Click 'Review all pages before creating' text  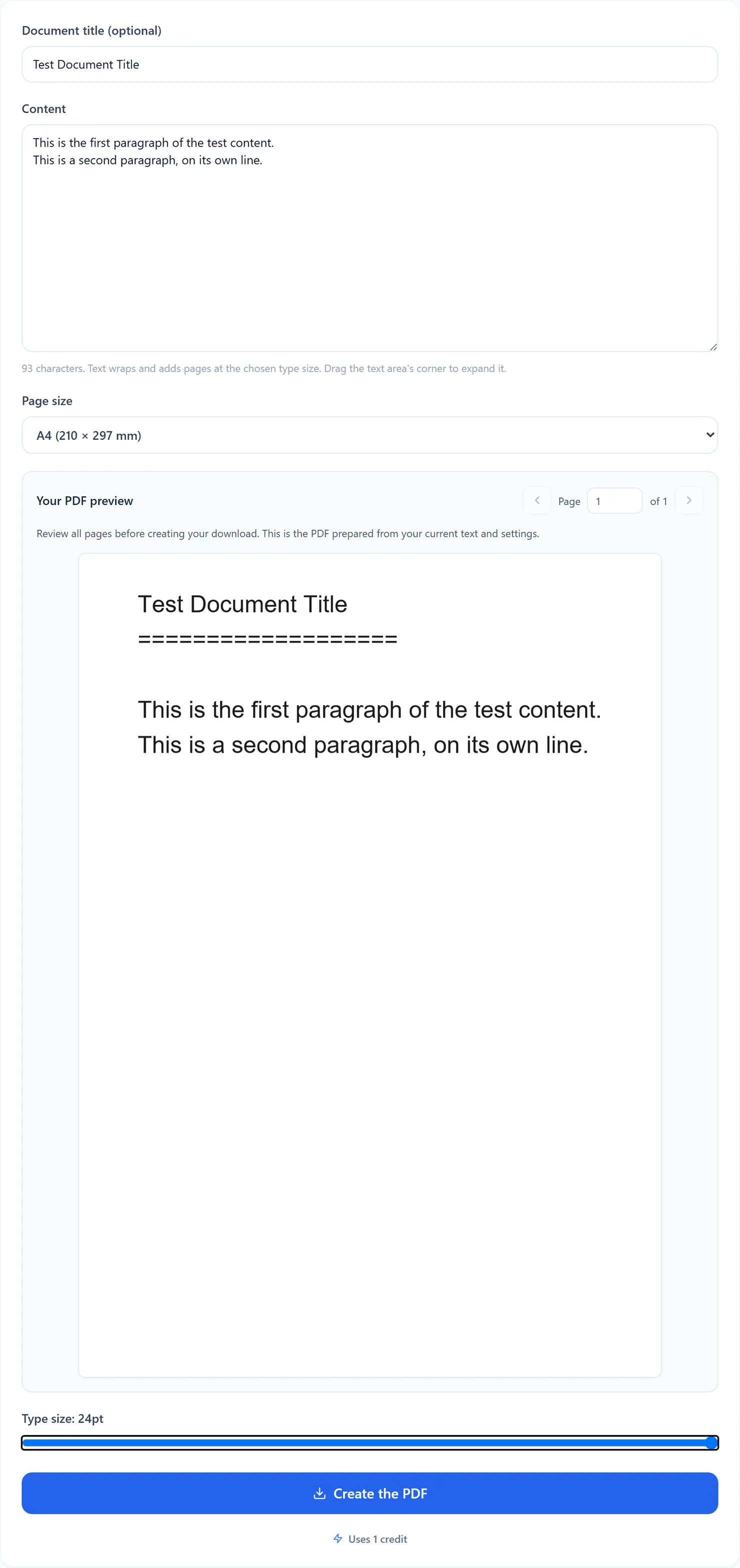click(288, 533)
